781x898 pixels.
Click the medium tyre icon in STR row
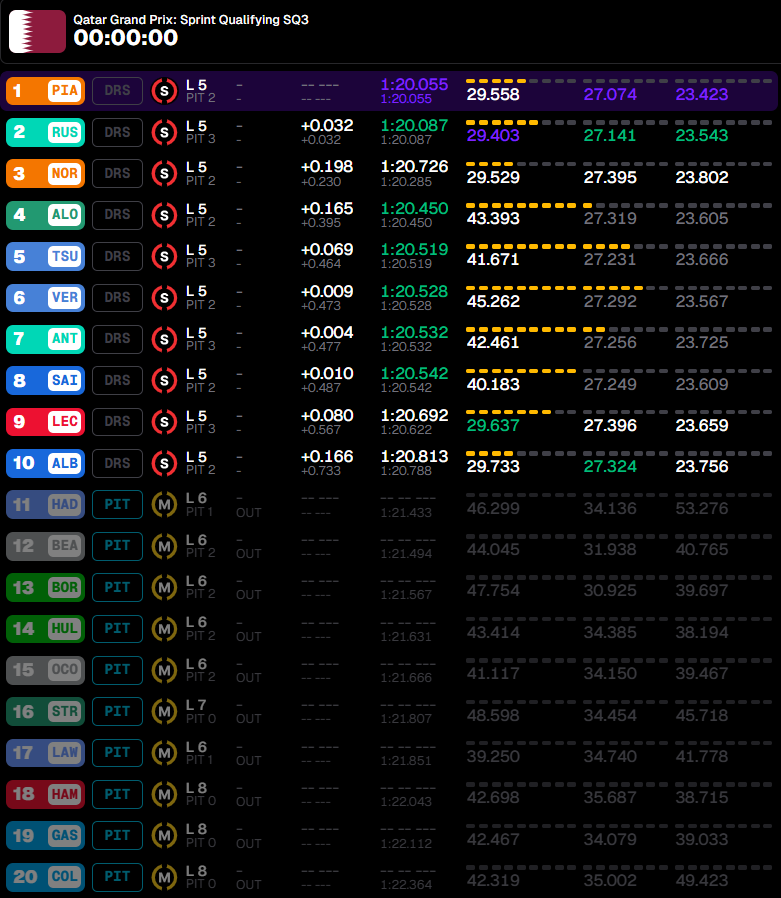pyautogui.click(x=164, y=712)
